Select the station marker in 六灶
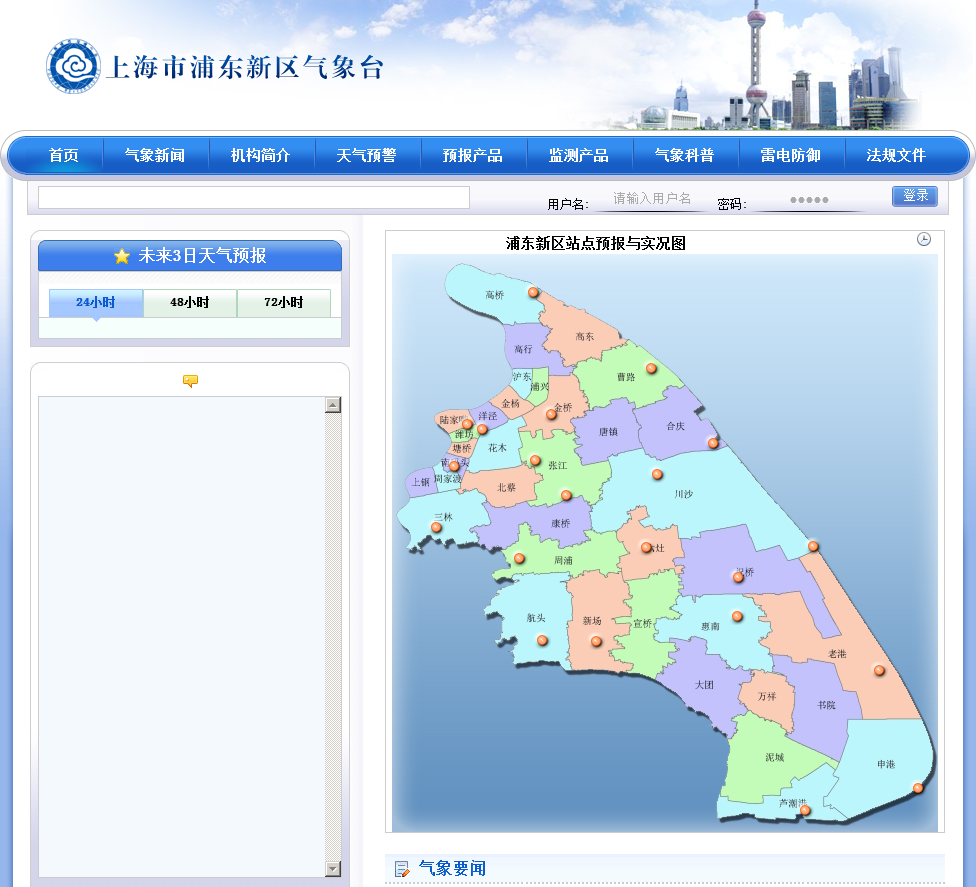The height and width of the screenshot is (887, 976). tap(646, 547)
